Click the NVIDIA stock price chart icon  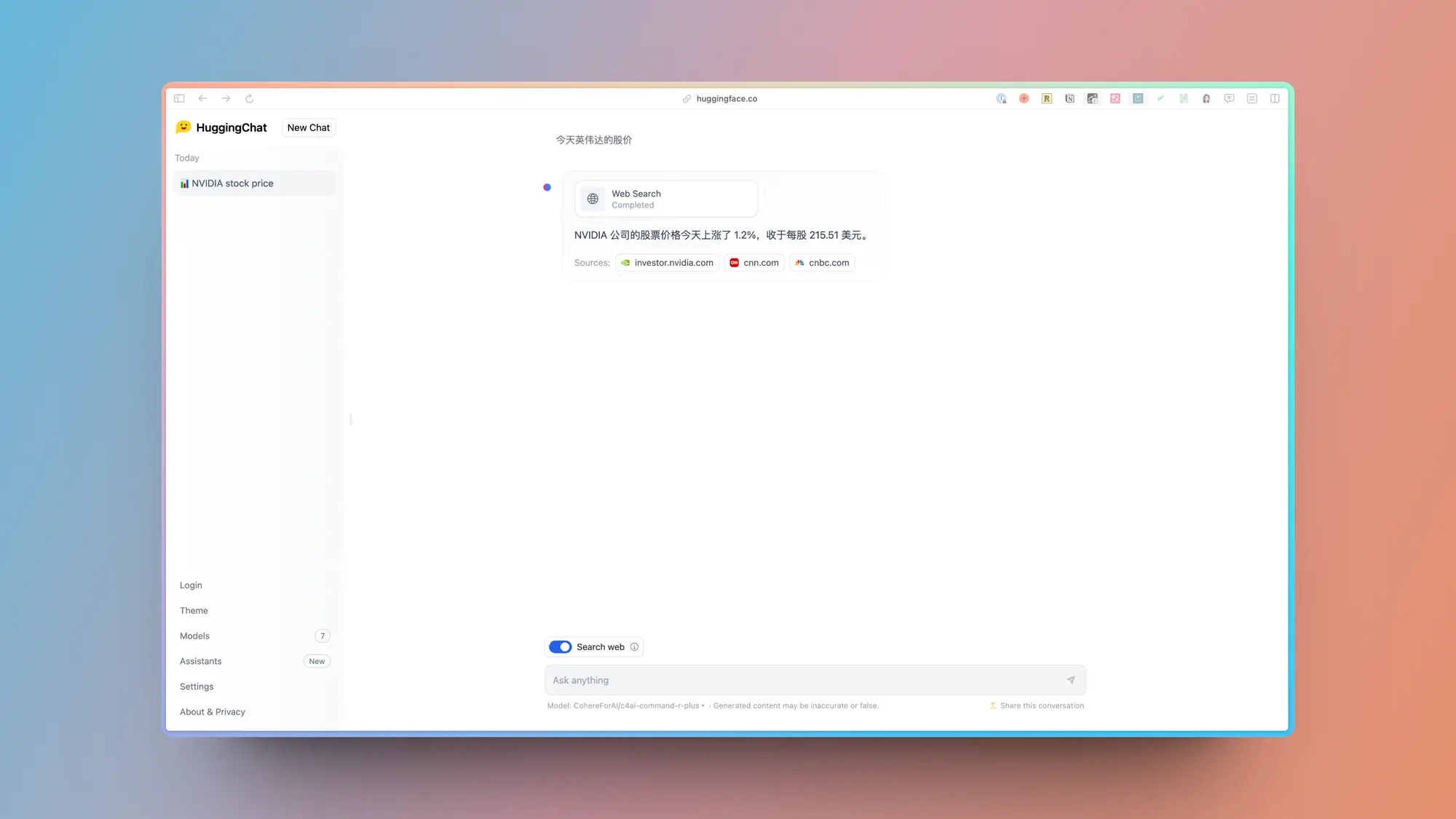tap(184, 183)
